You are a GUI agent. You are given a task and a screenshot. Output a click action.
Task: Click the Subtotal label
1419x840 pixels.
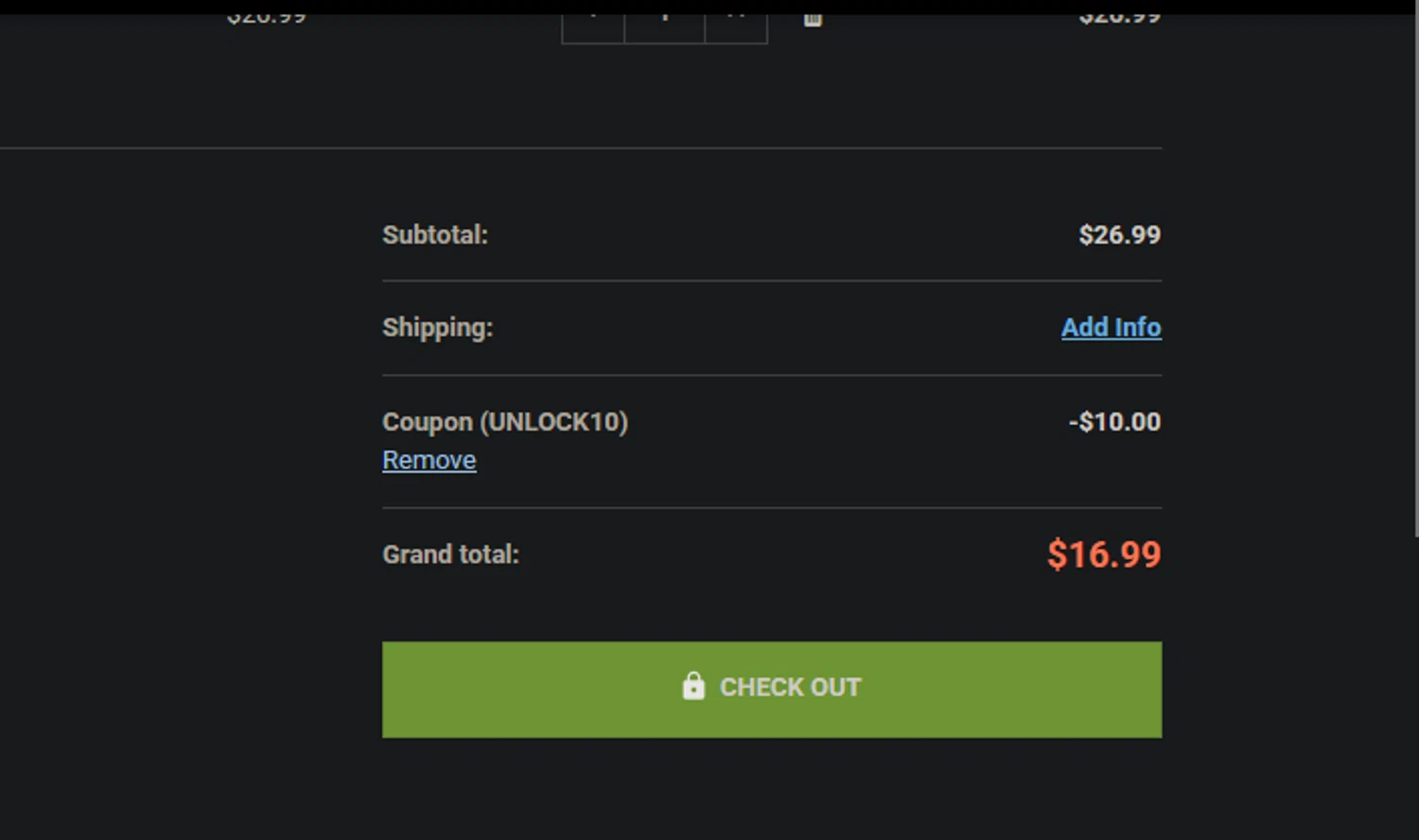(x=435, y=235)
